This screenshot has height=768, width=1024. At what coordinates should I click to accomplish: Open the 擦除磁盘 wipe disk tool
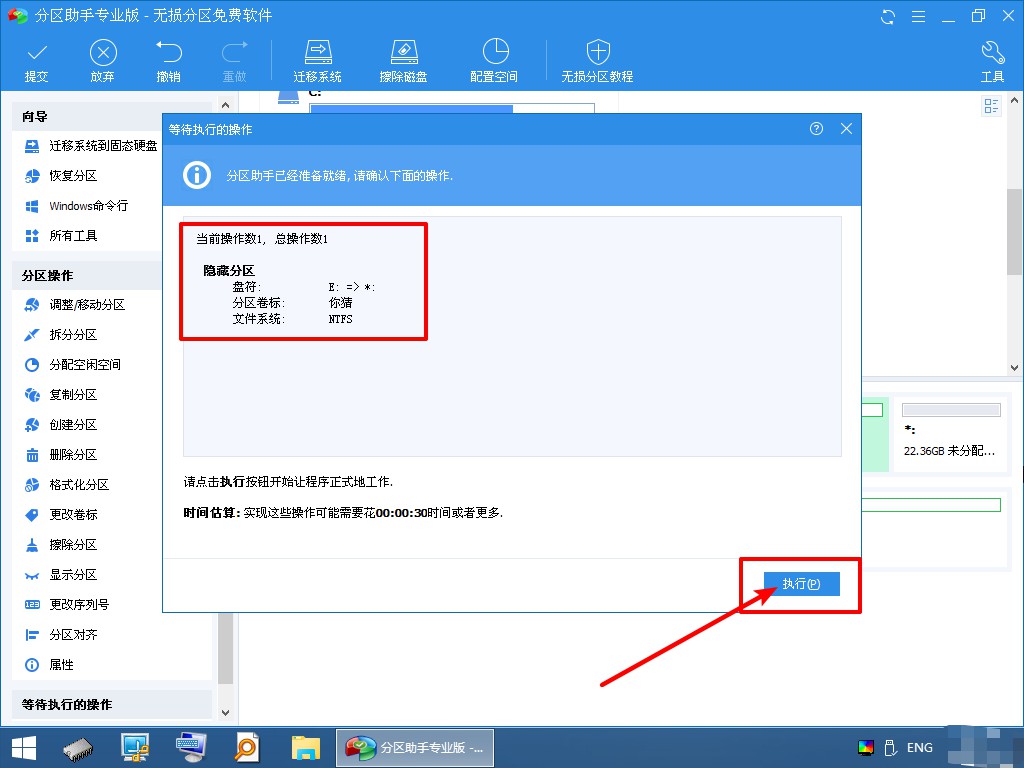tap(404, 61)
